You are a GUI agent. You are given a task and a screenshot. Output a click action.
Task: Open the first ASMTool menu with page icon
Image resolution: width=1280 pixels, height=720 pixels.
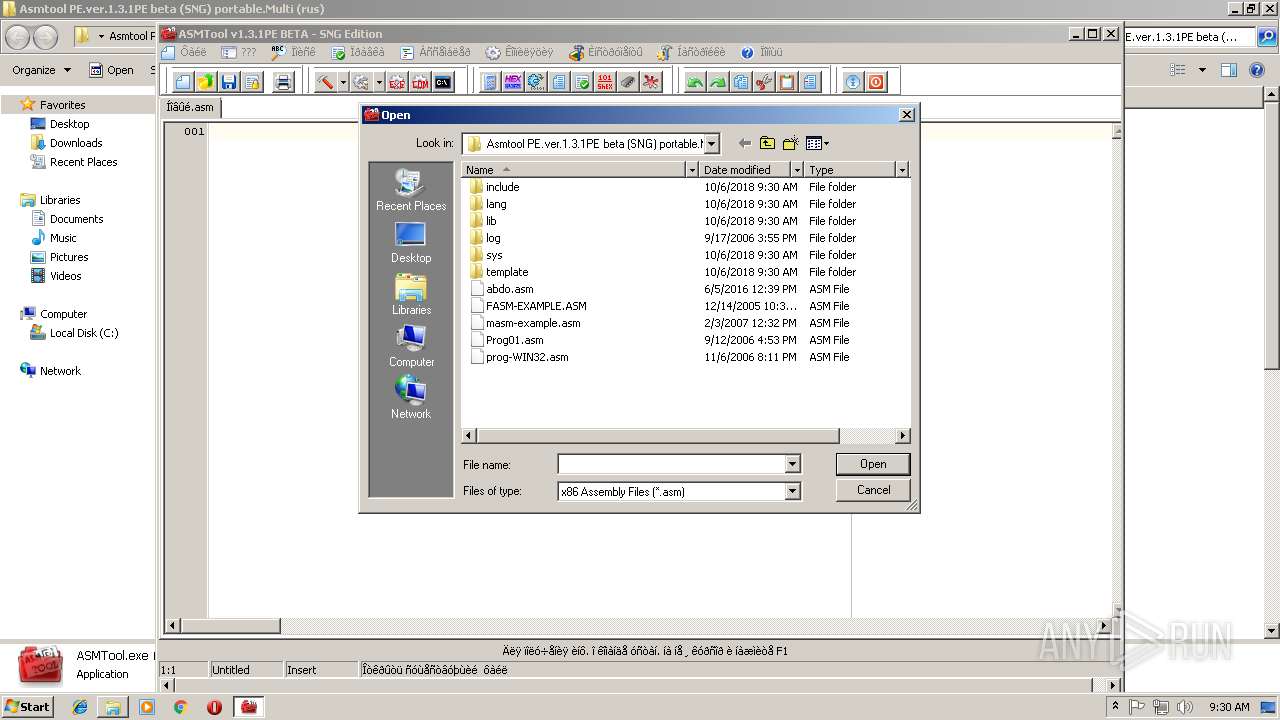(184, 52)
